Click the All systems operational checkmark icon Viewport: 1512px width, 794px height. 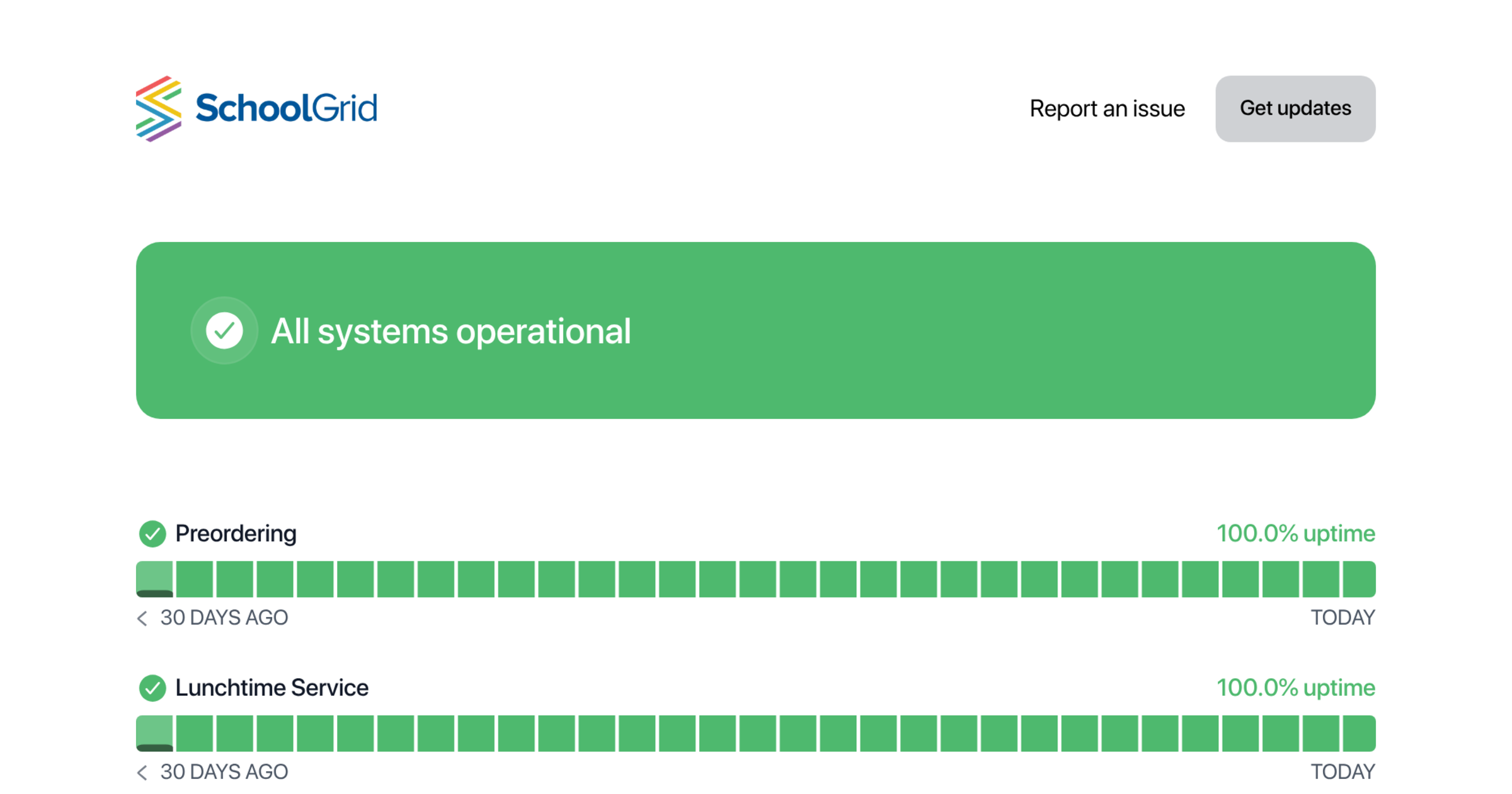click(x=224, y=330)
